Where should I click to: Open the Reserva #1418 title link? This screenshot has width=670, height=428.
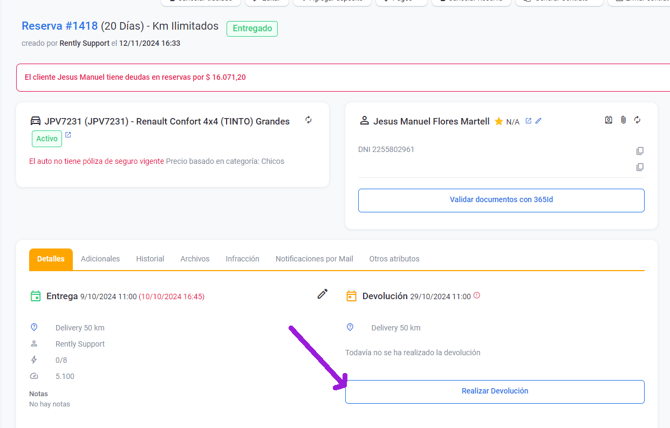59,26
